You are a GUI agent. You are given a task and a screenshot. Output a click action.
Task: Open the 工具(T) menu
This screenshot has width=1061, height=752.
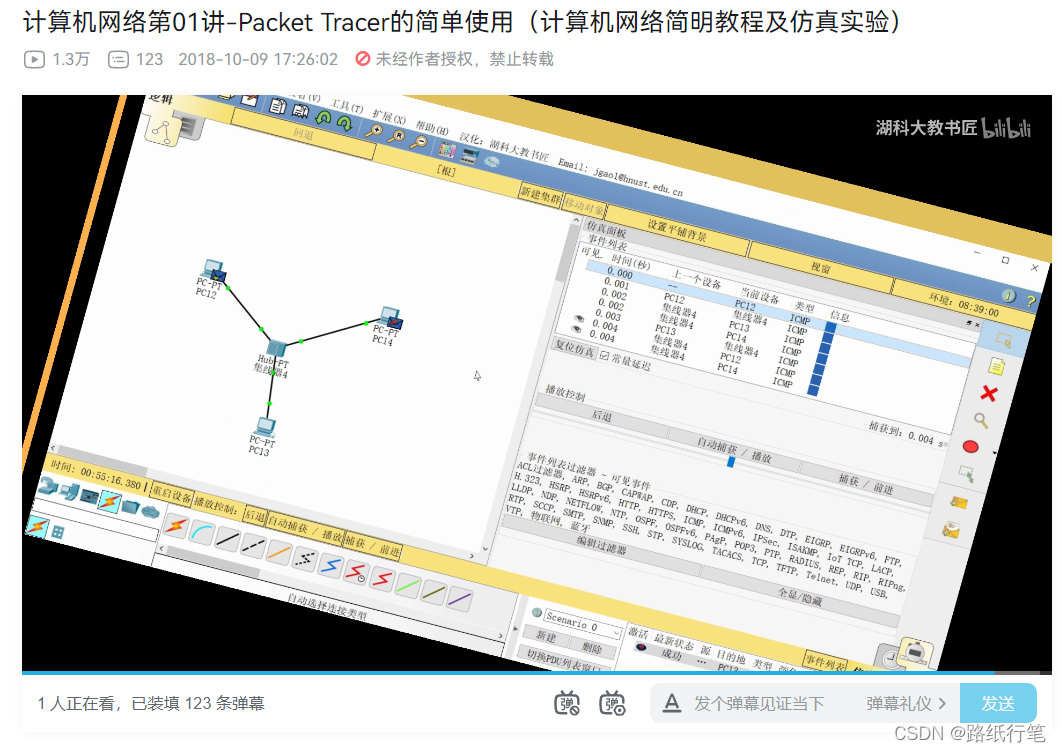347,107
